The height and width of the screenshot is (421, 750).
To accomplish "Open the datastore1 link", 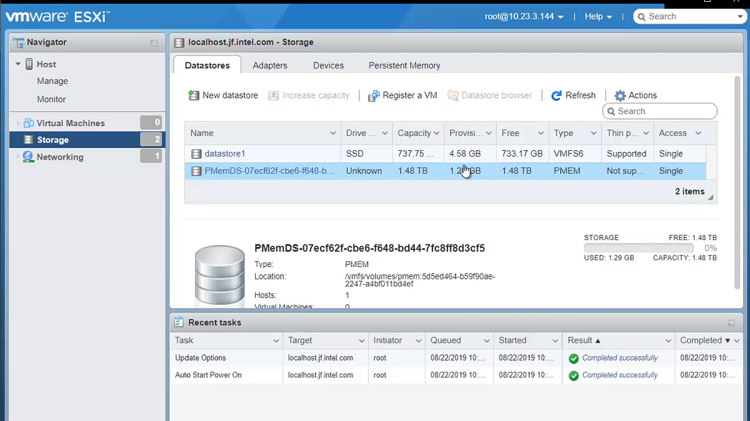I will click(x=224, y=154).
